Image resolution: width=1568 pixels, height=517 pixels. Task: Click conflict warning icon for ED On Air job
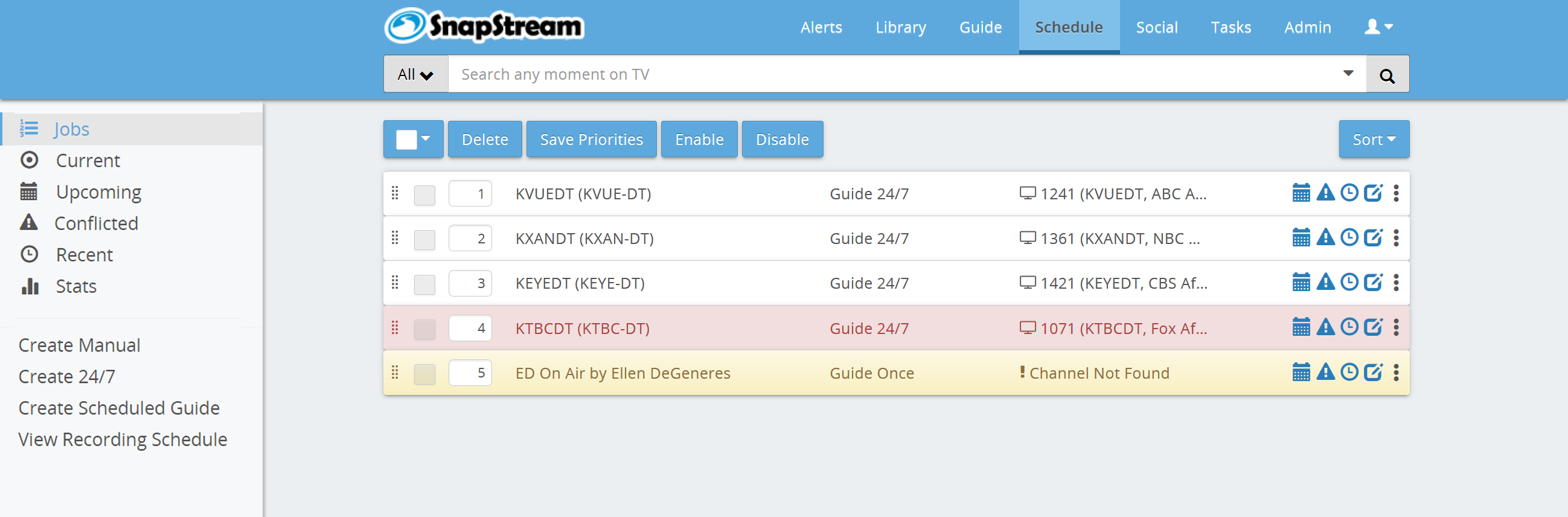click(x=1325, y=372)
